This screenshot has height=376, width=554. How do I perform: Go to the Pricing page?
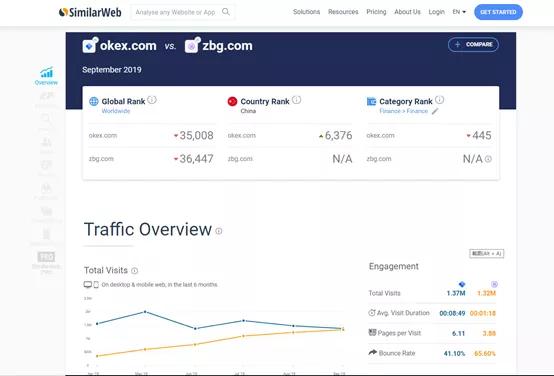pyautogui.click(x=376, y=12)
